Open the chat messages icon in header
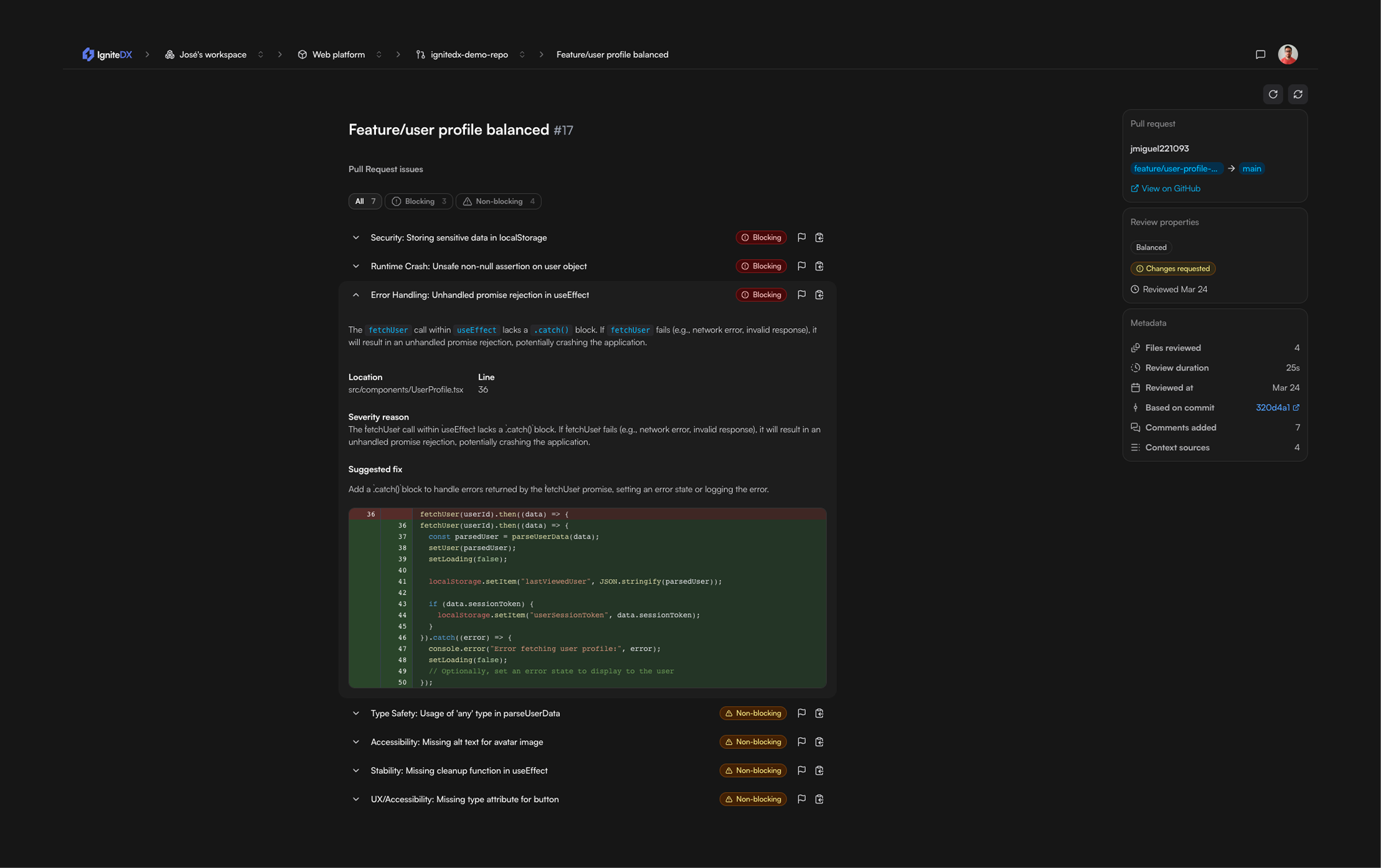Image resolution: width=1381 pixels, height=868 pixels. [x=1260, y=55]
